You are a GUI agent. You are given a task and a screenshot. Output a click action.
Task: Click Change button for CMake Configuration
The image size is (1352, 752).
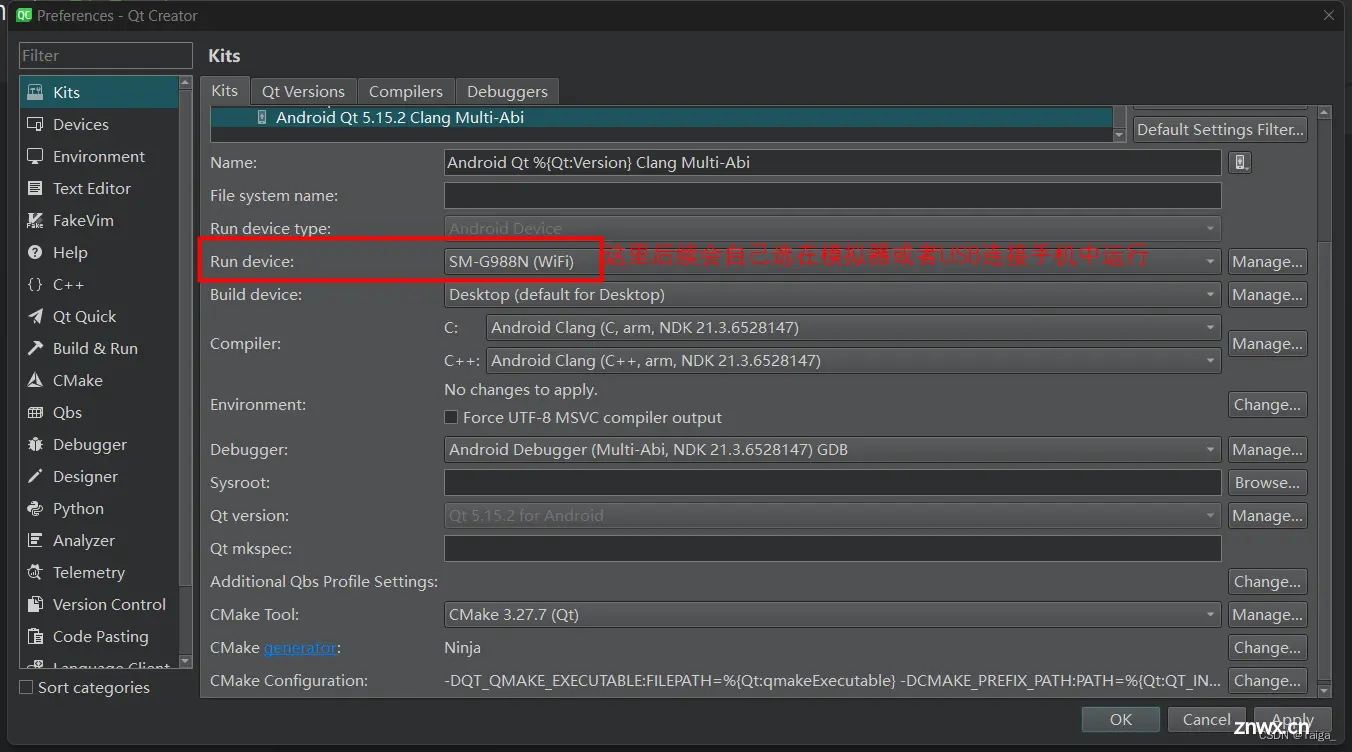point(1267,681)
